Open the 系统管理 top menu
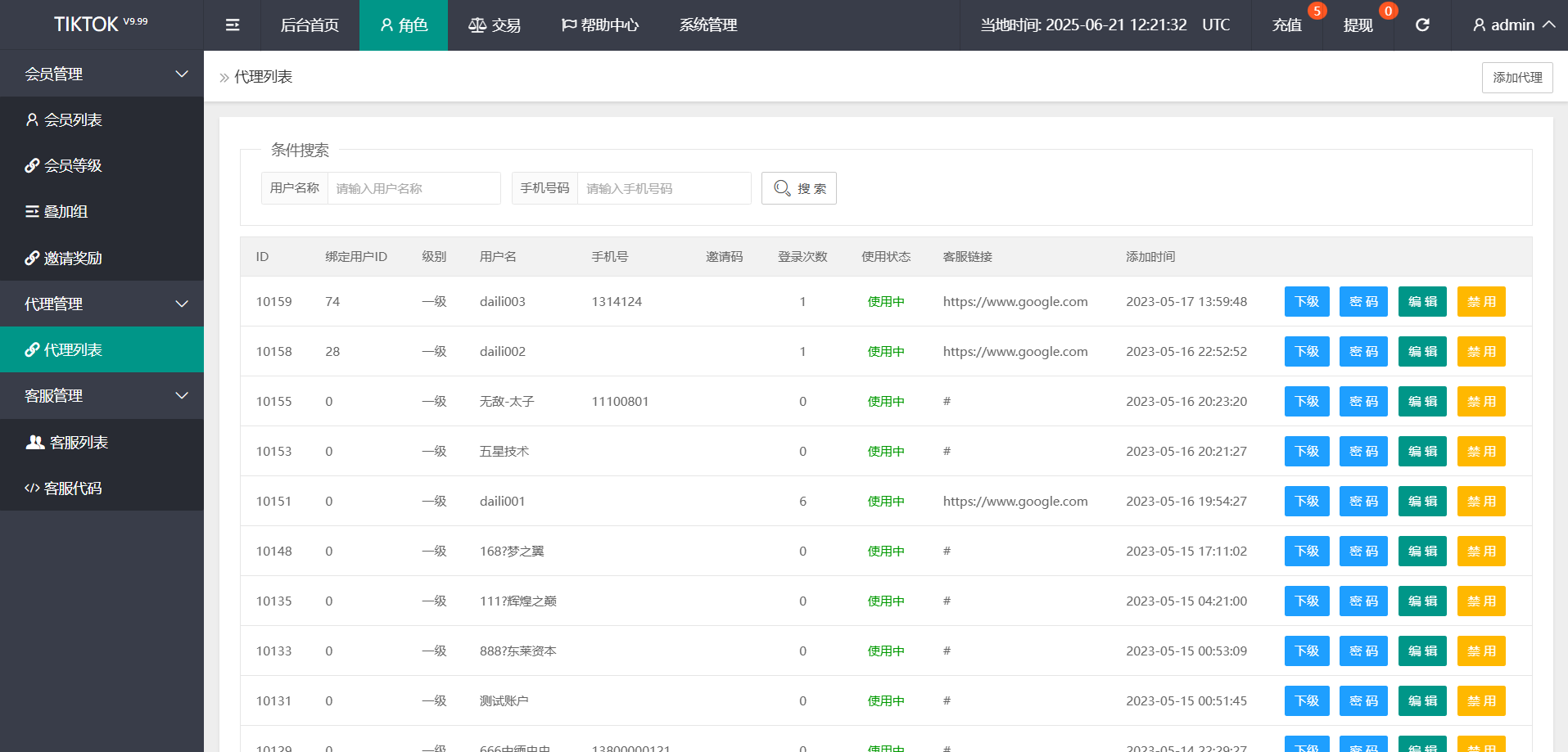This screenshot has width=1568, height=752. coord(708,25)
